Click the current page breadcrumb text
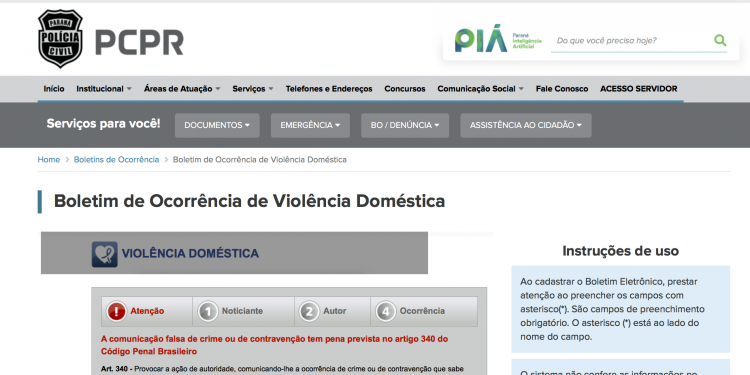 260,160
